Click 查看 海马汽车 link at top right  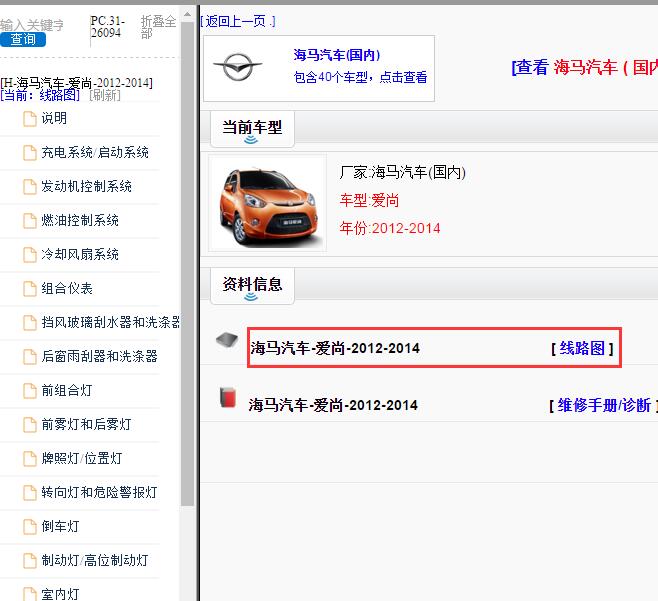pyautogui.click(x=585, y=67)
